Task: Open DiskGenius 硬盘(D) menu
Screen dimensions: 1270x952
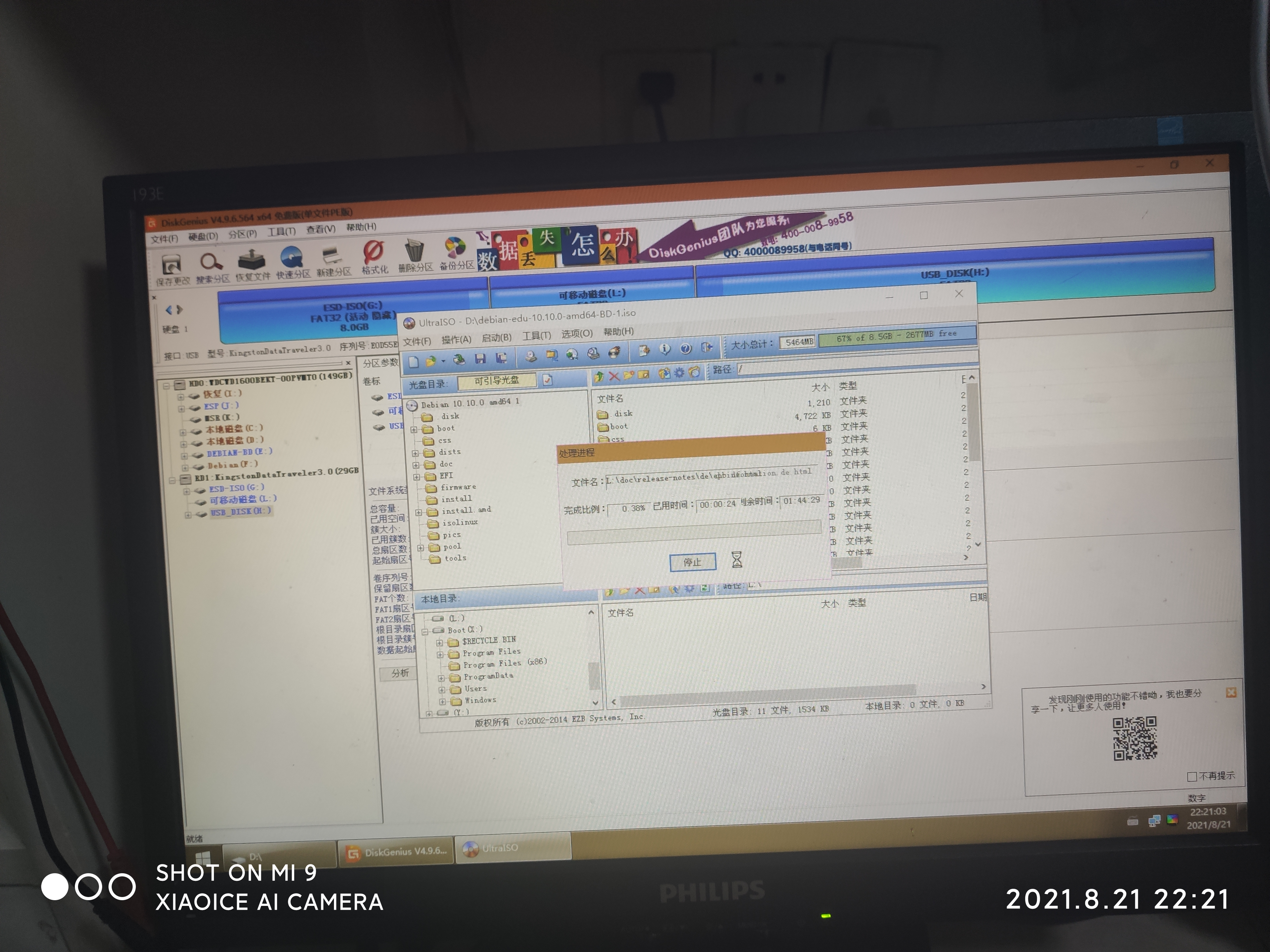Action: tap(203, 236)
